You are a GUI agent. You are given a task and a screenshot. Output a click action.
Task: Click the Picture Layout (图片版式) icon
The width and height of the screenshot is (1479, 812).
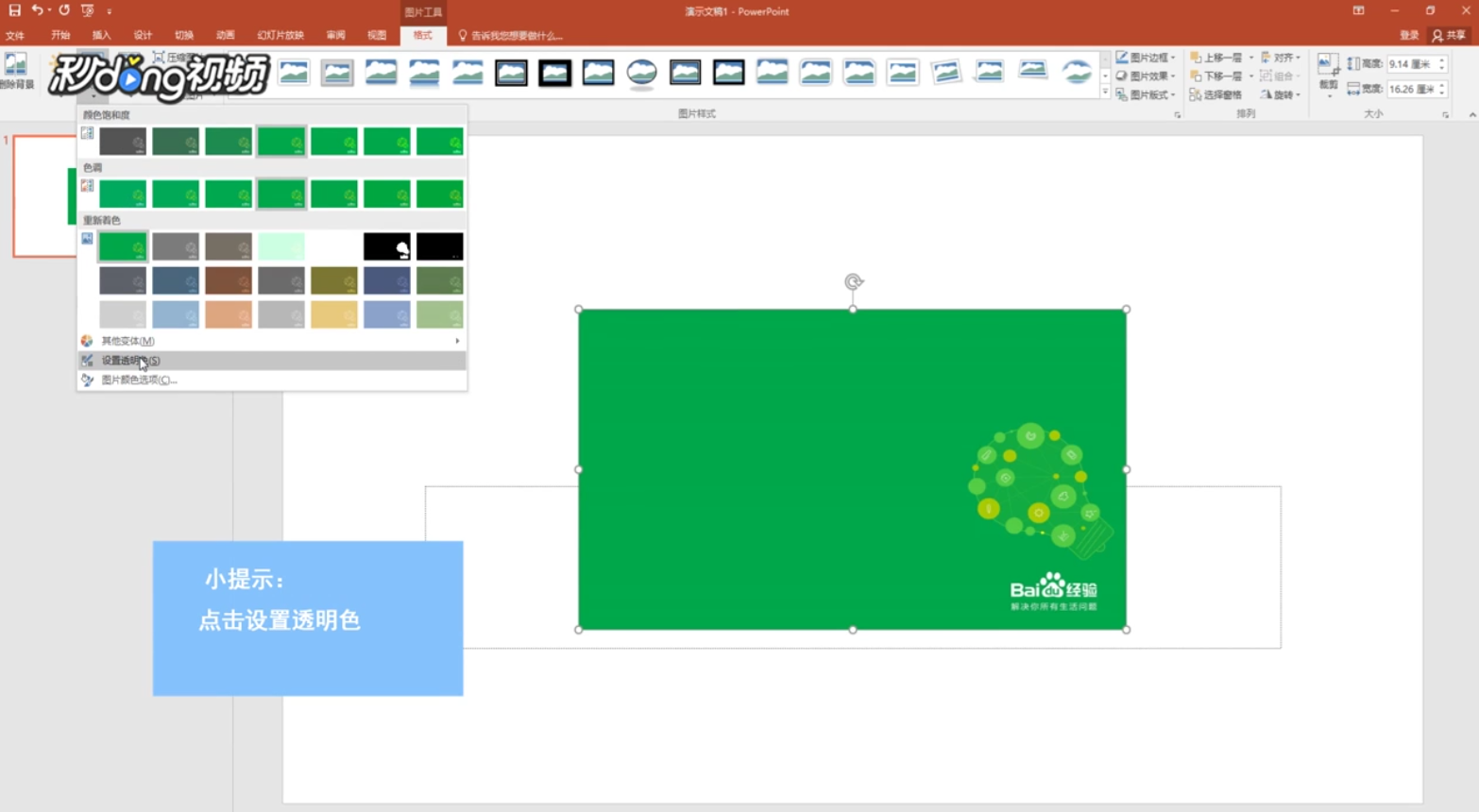click(1122, 94)
